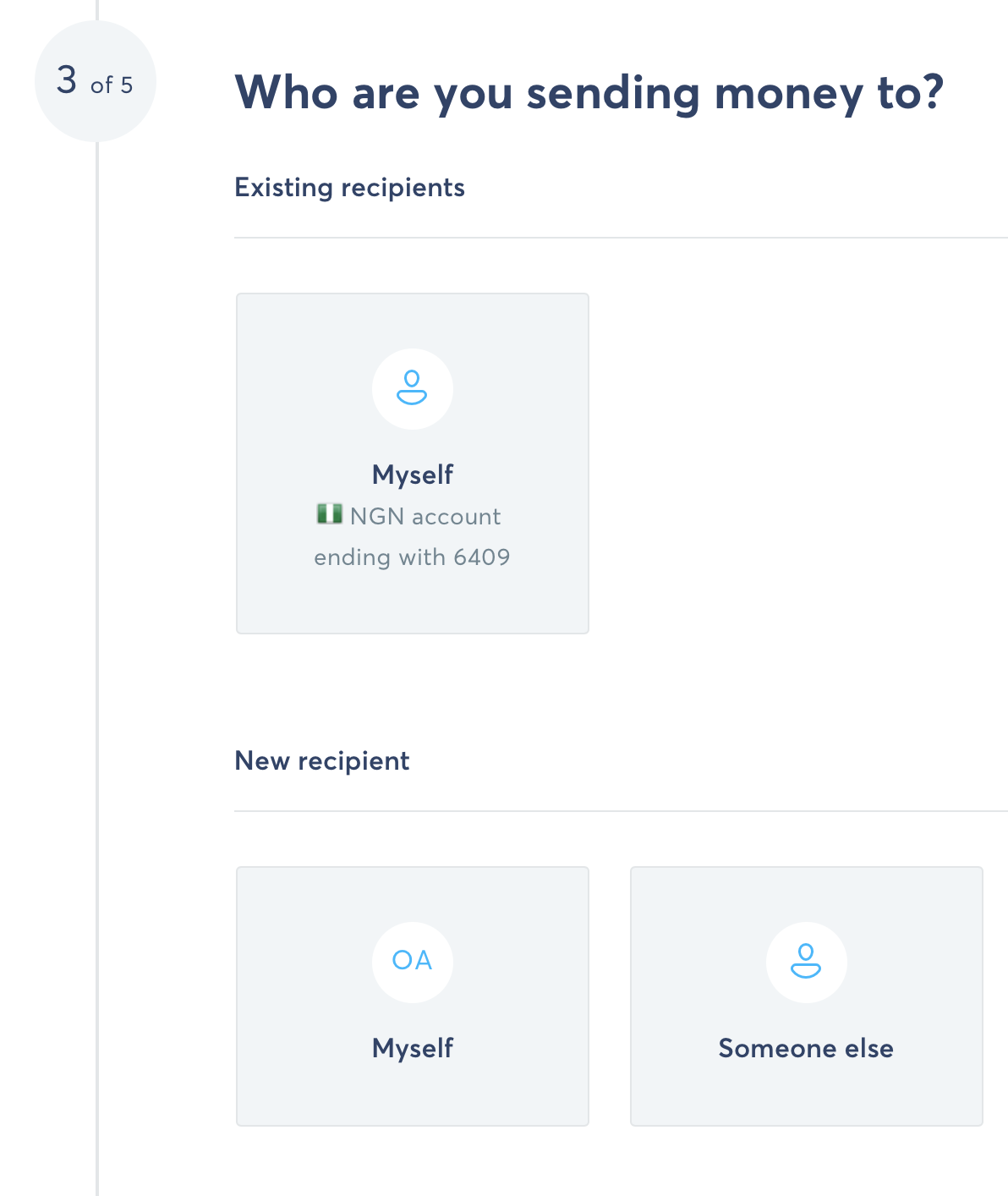The image size is (1008, 1196).
Task: Click the bold 'Myself' name in existing recipients
Action: 413,475
